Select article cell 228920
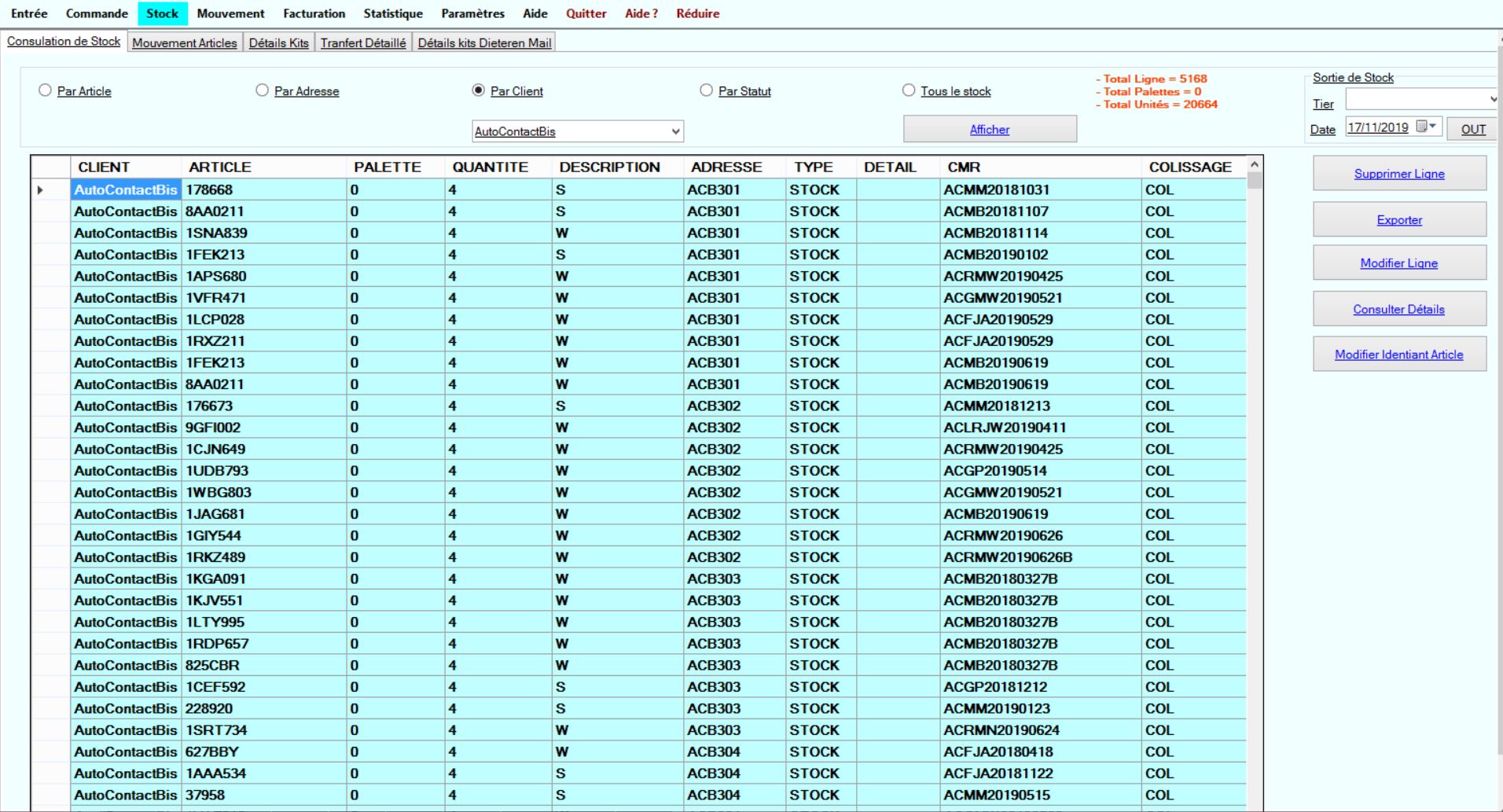 [x=264, y=708]
